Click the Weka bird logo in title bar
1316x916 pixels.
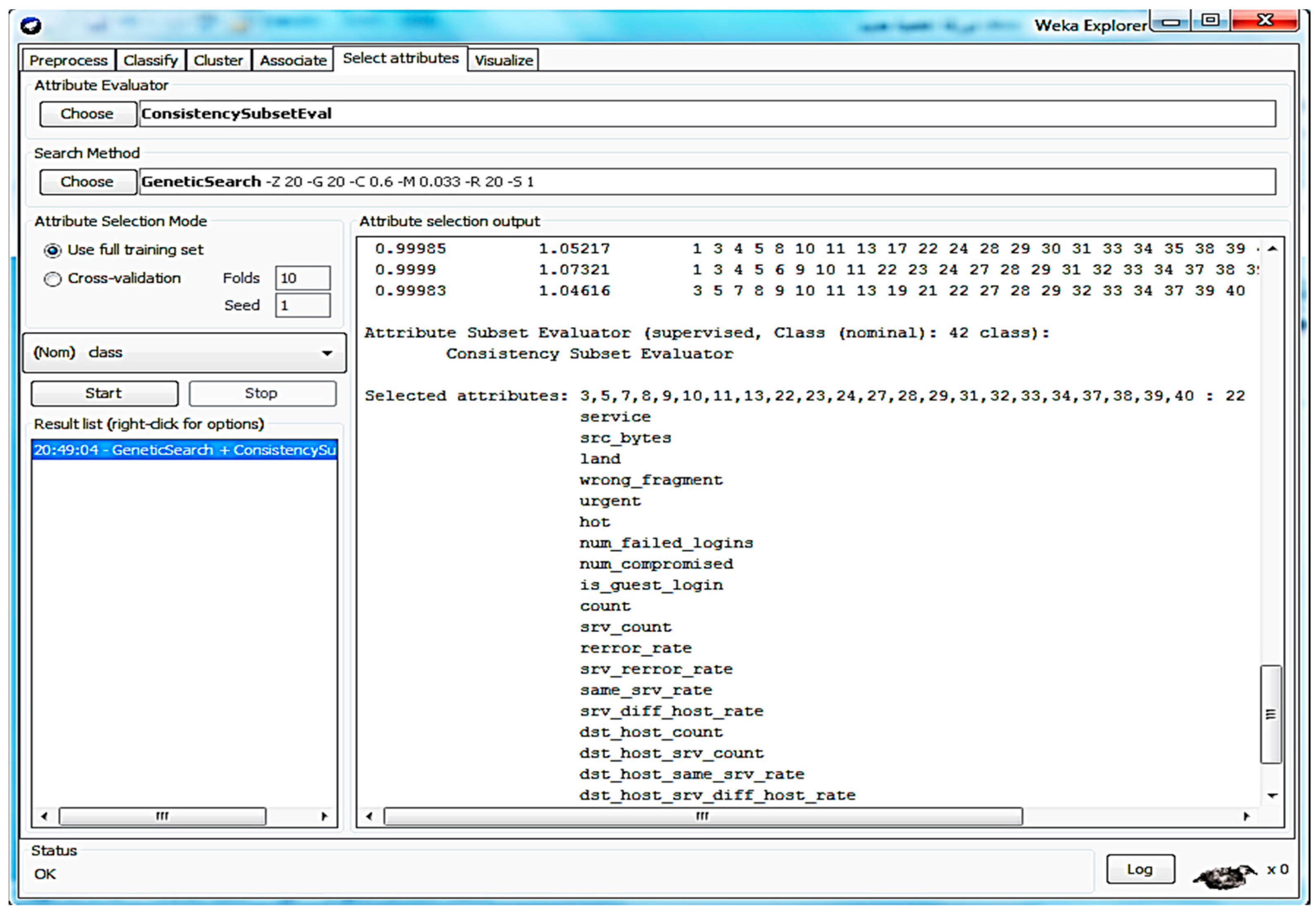(30, 26)
